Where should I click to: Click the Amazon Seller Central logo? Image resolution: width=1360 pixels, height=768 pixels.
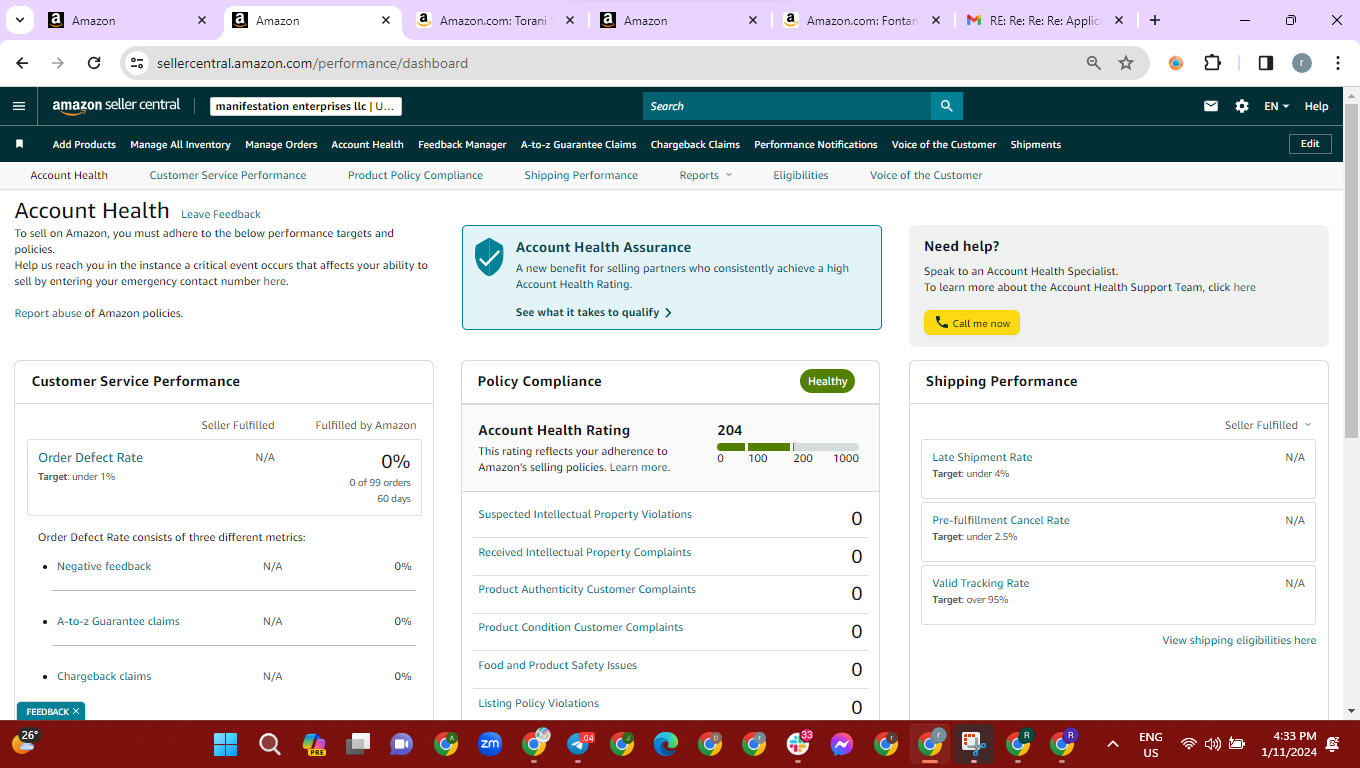point(116,105)
